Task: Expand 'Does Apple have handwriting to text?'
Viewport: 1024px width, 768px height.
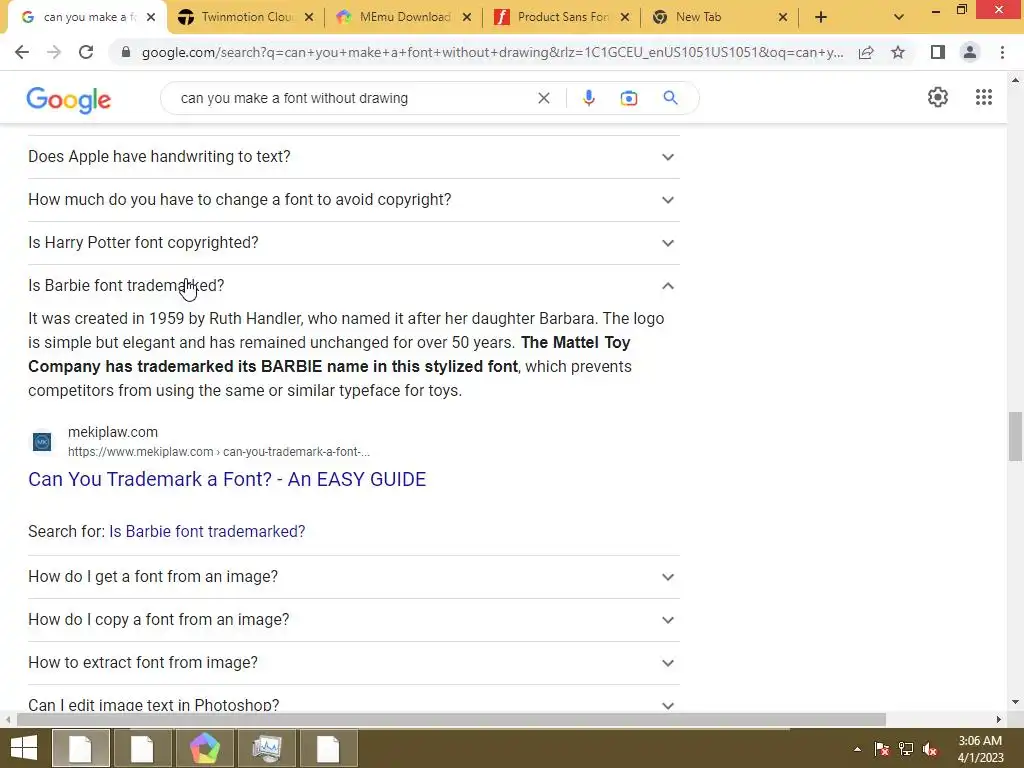Action: [353, 157]
